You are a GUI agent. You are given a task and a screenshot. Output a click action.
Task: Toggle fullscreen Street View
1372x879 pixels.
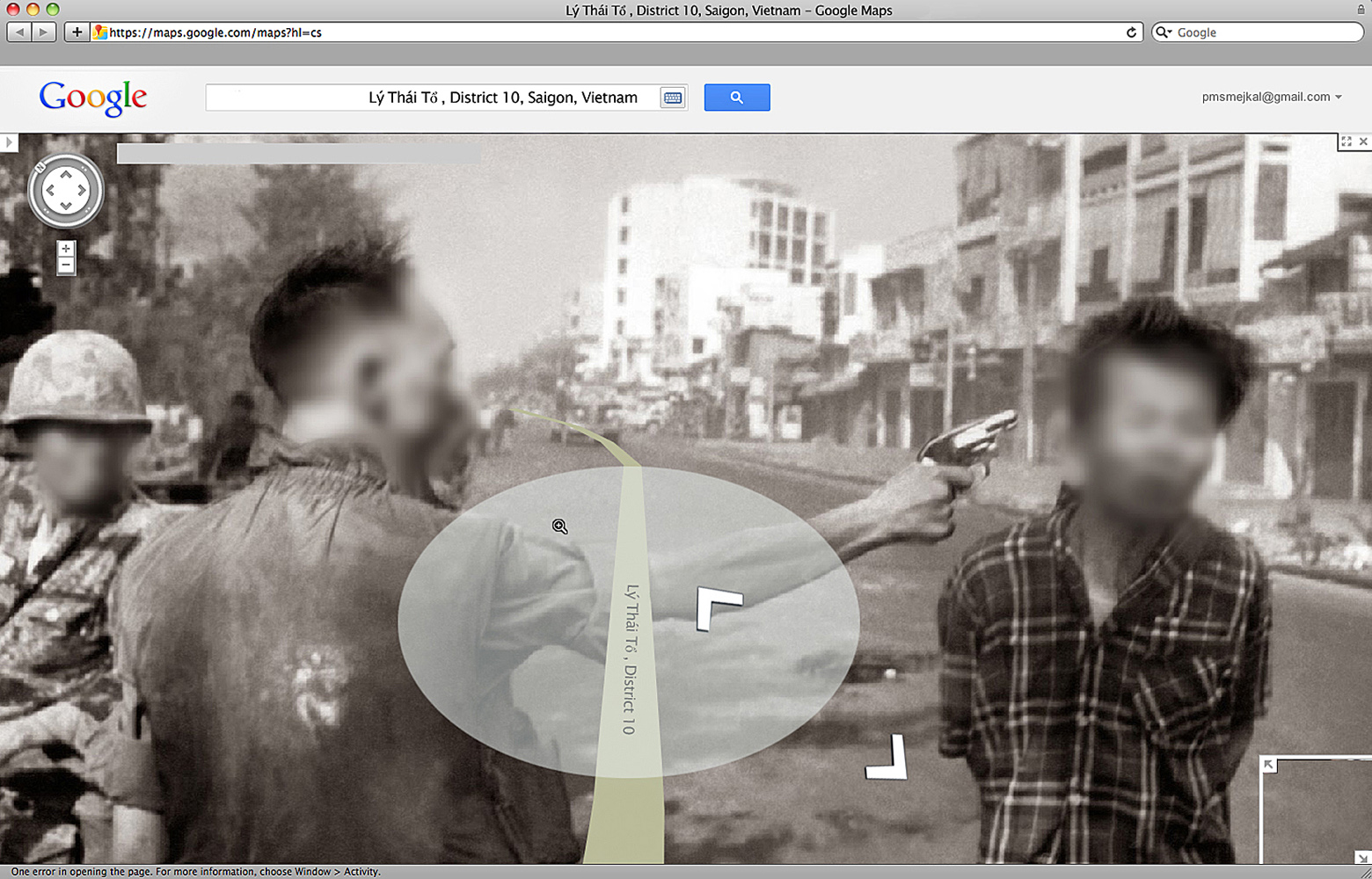tap(1346, 142)
